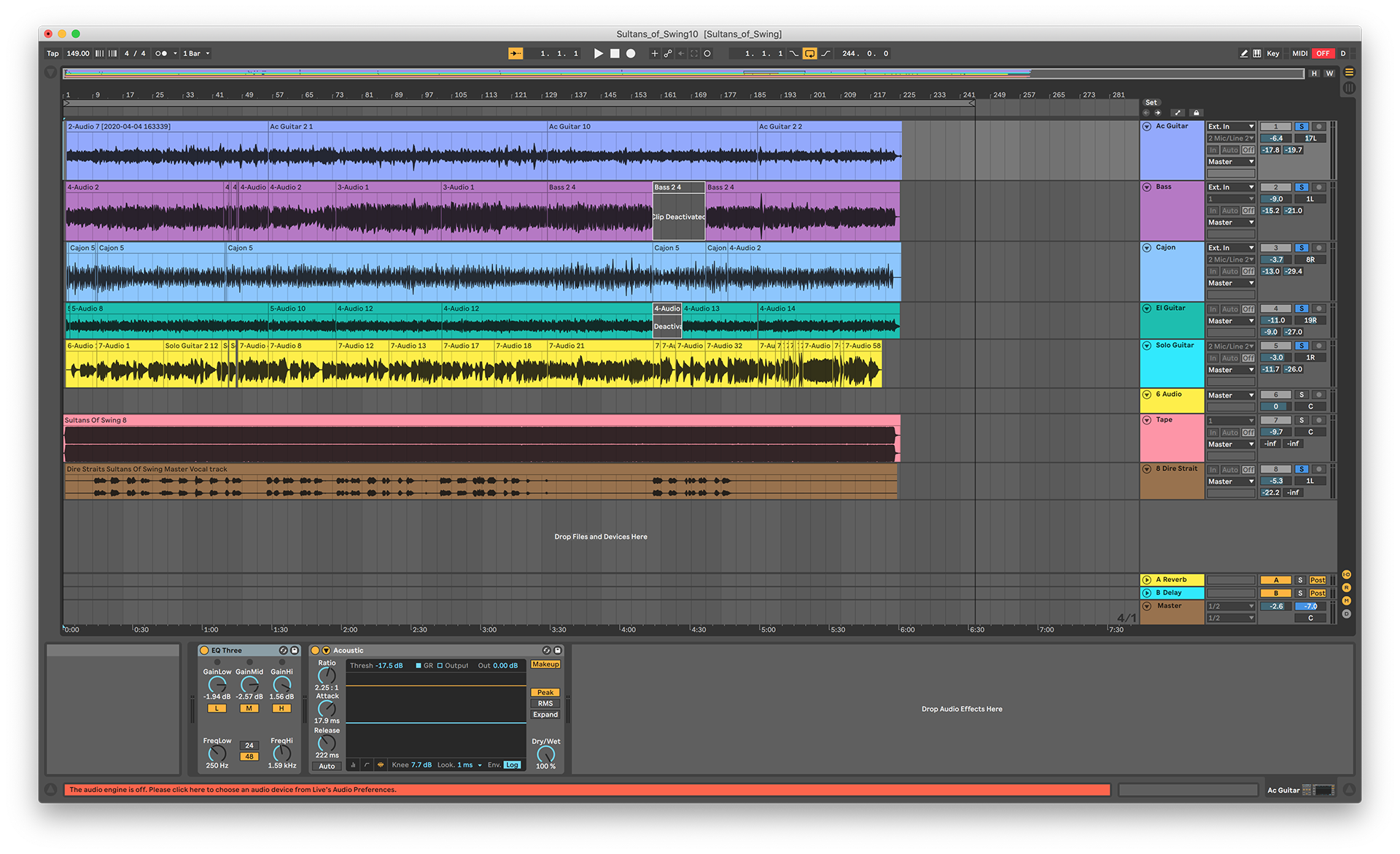Viewport: 1400px width, 854px height.
Task: Toggle the arrangement Loop switch
Action: 809,53
